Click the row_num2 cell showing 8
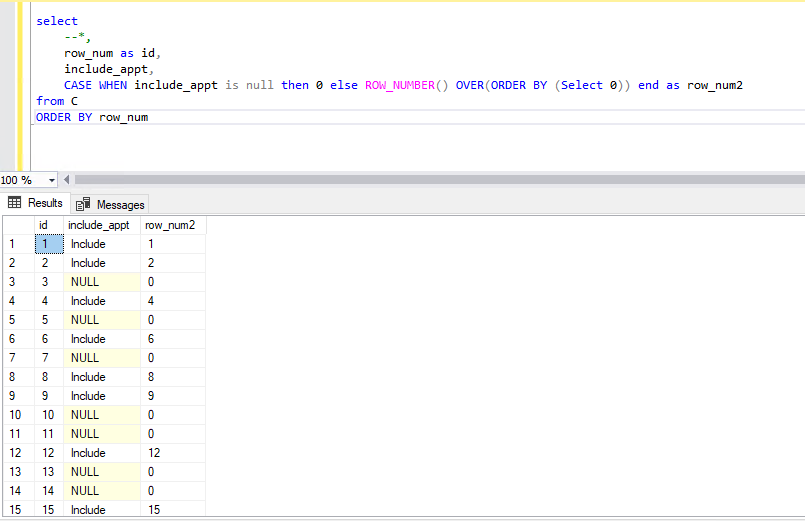 (x=173, y=377)
